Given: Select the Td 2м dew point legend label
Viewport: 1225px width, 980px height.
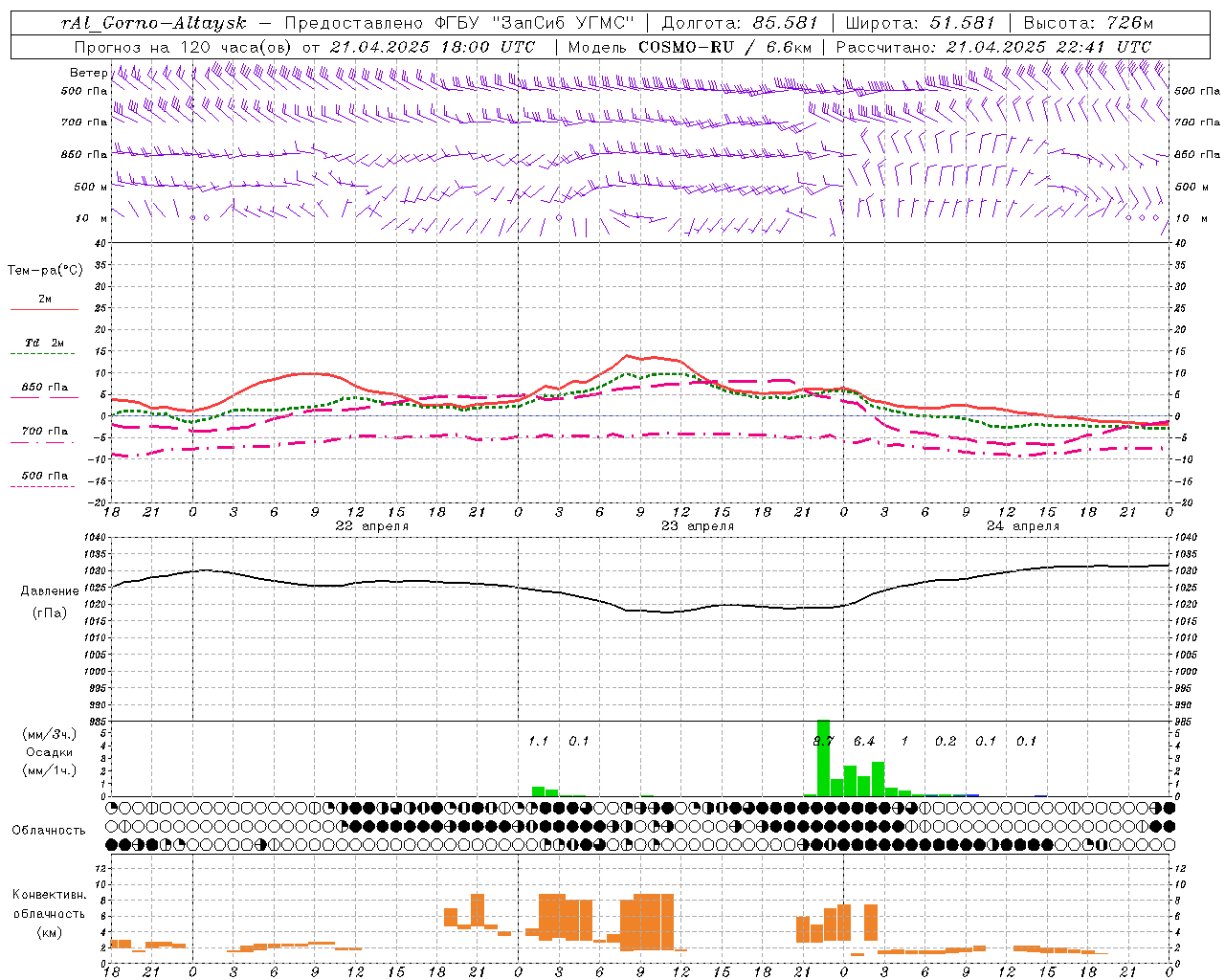Looking at the screenshot, I should coord(44,342).
